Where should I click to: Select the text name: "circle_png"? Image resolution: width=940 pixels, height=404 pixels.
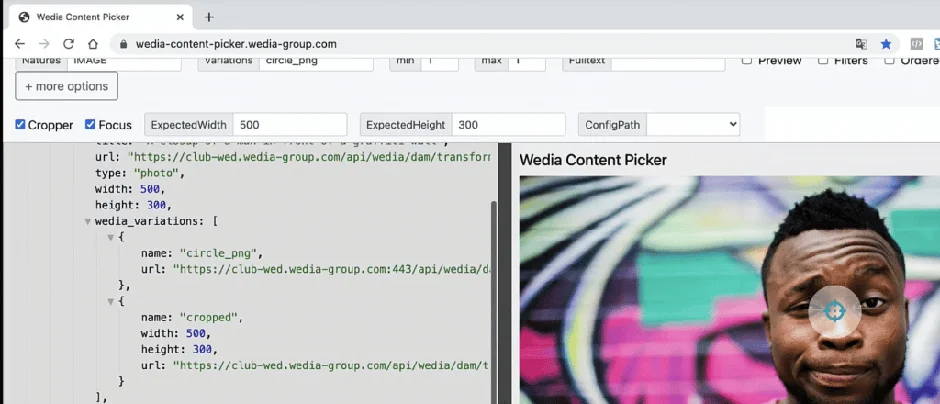202,253
